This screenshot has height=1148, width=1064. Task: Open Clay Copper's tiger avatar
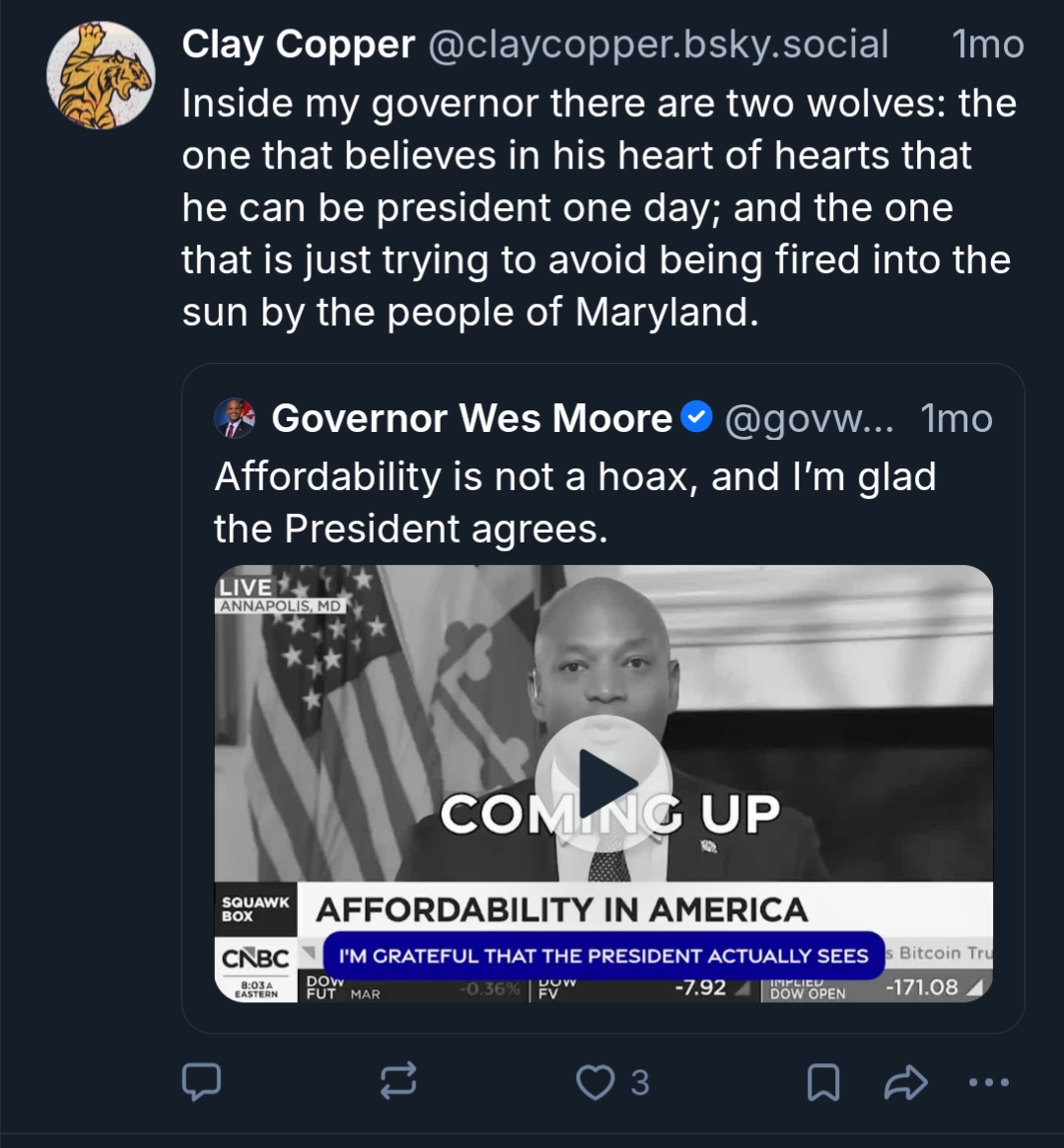pos(101,76)
